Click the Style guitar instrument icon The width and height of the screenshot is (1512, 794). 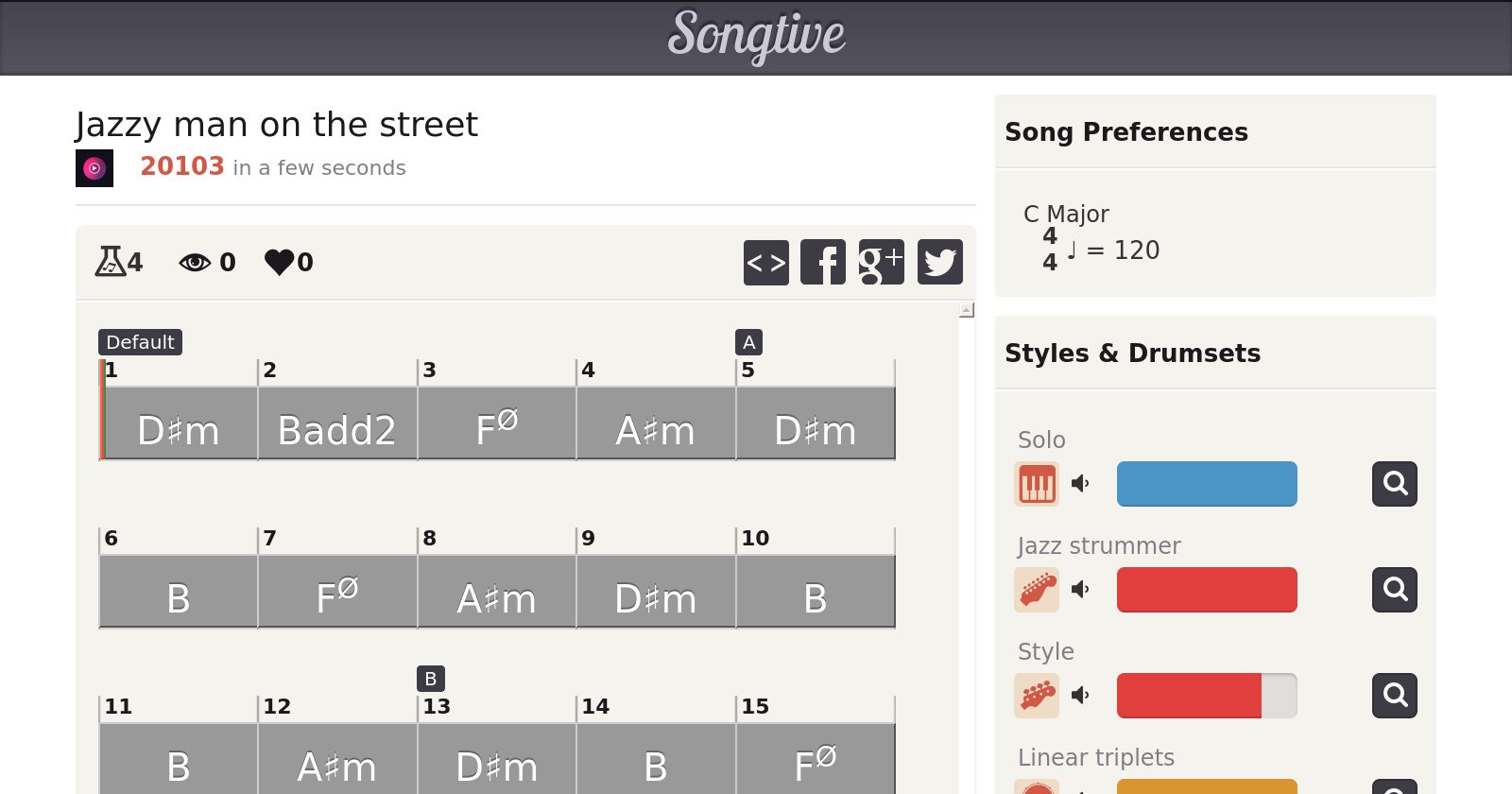pos(1037,696)
